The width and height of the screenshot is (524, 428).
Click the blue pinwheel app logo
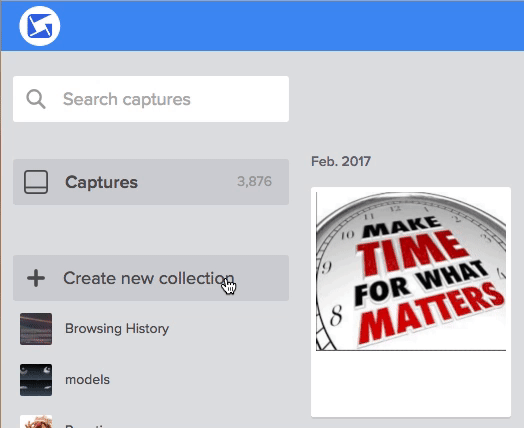coord(40,26)
